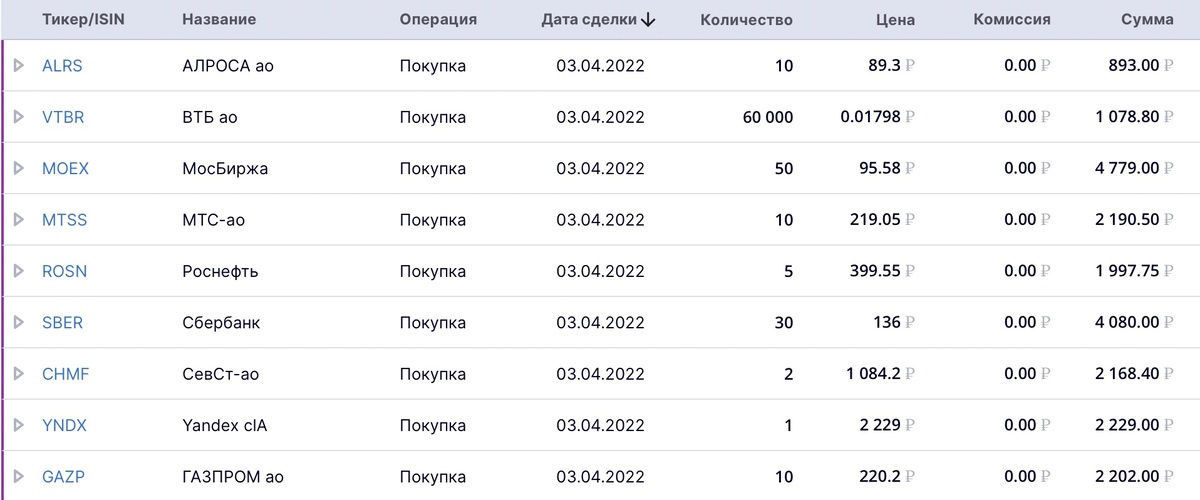Expand the MTSS row details
The image size is (1200, 500).
click(18, 220)
